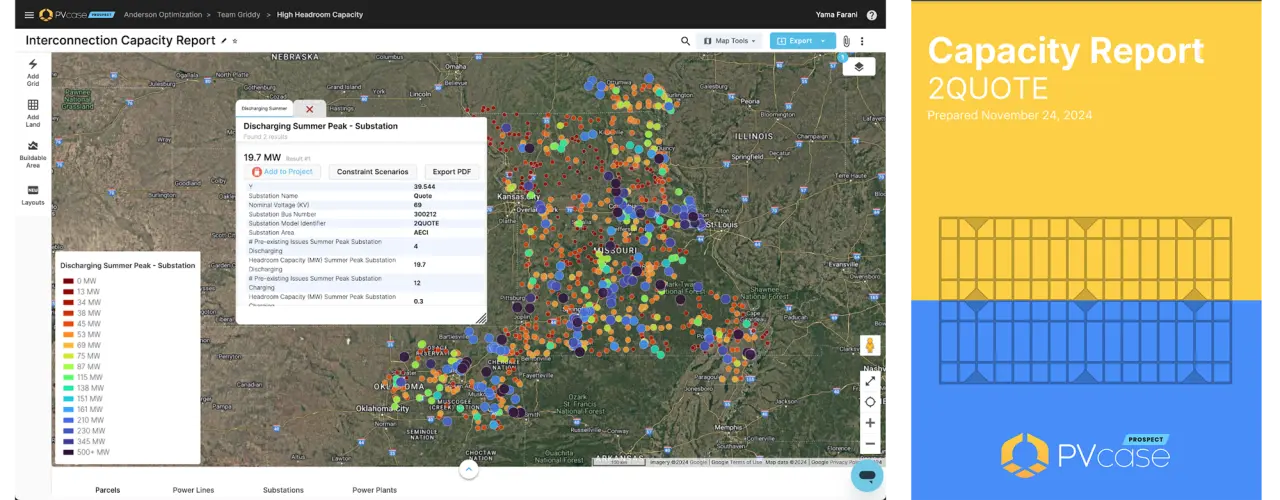Click Substation Bus Number value 300212

pyautogui.click(x=426, y=214)
